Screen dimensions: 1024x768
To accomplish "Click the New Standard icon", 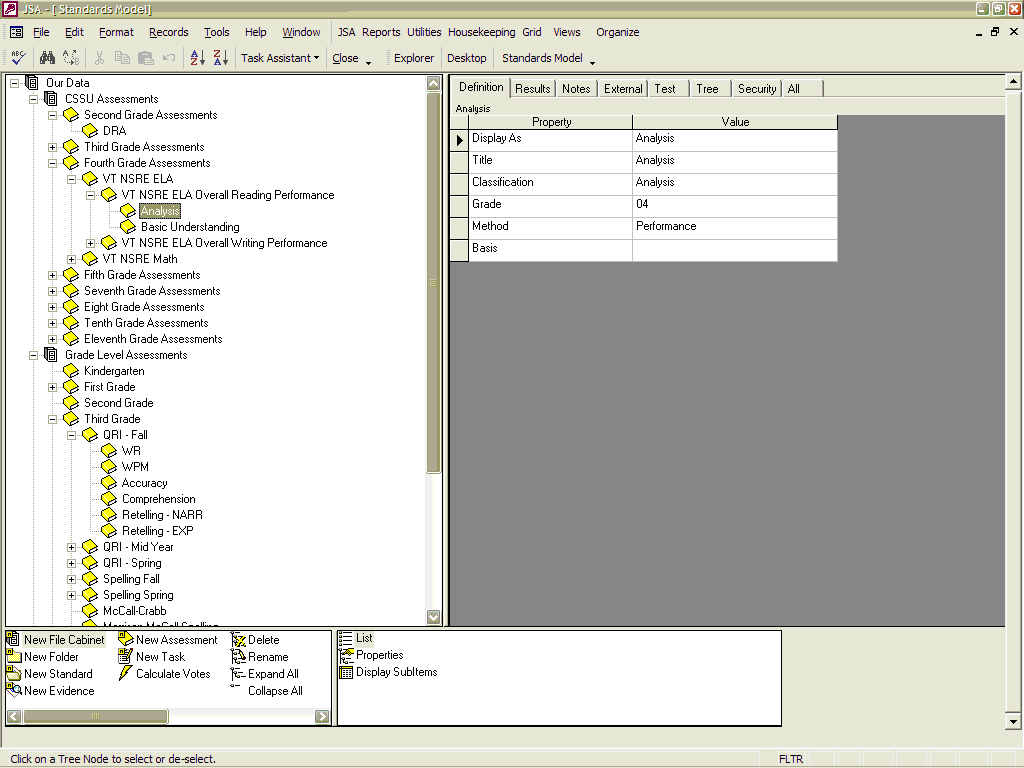I will (14, 673).
